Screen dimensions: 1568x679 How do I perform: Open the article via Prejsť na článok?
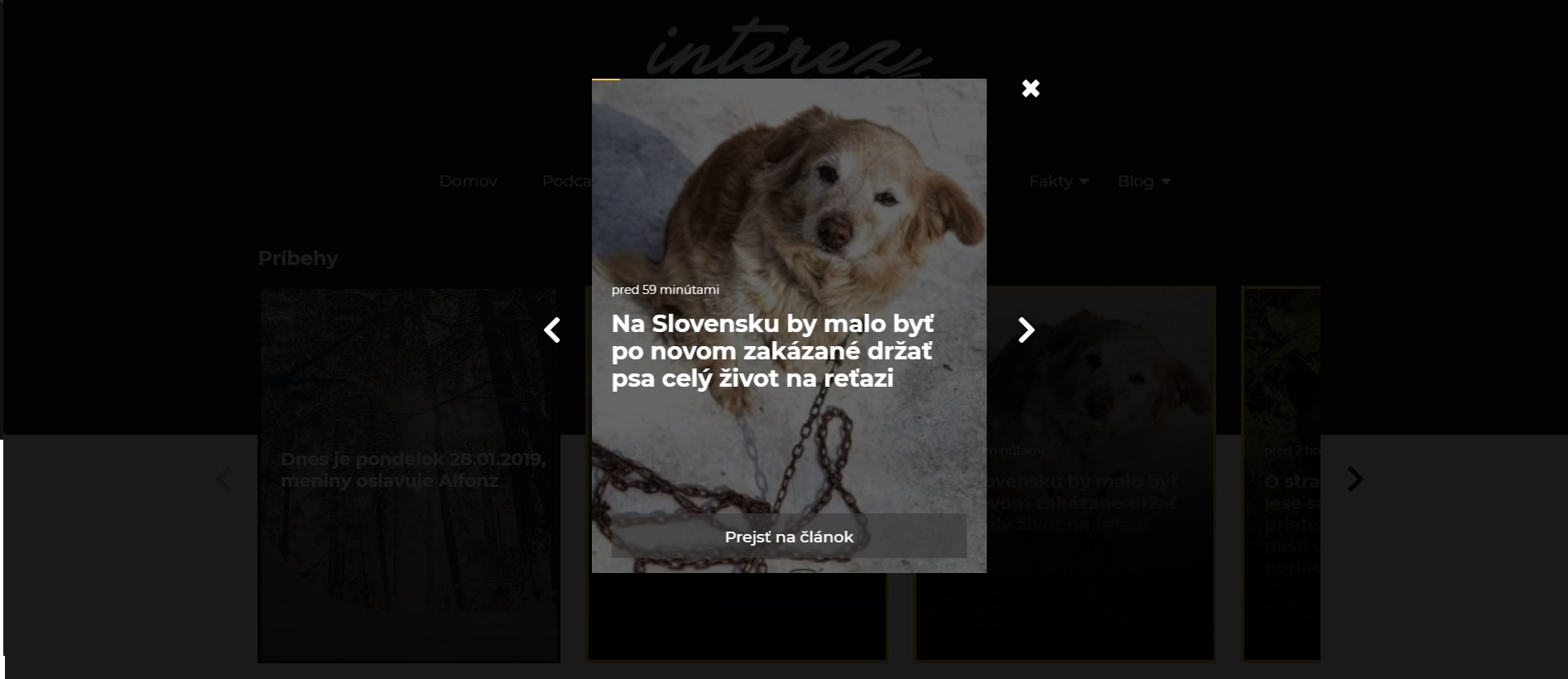click(x=789, y=537)
